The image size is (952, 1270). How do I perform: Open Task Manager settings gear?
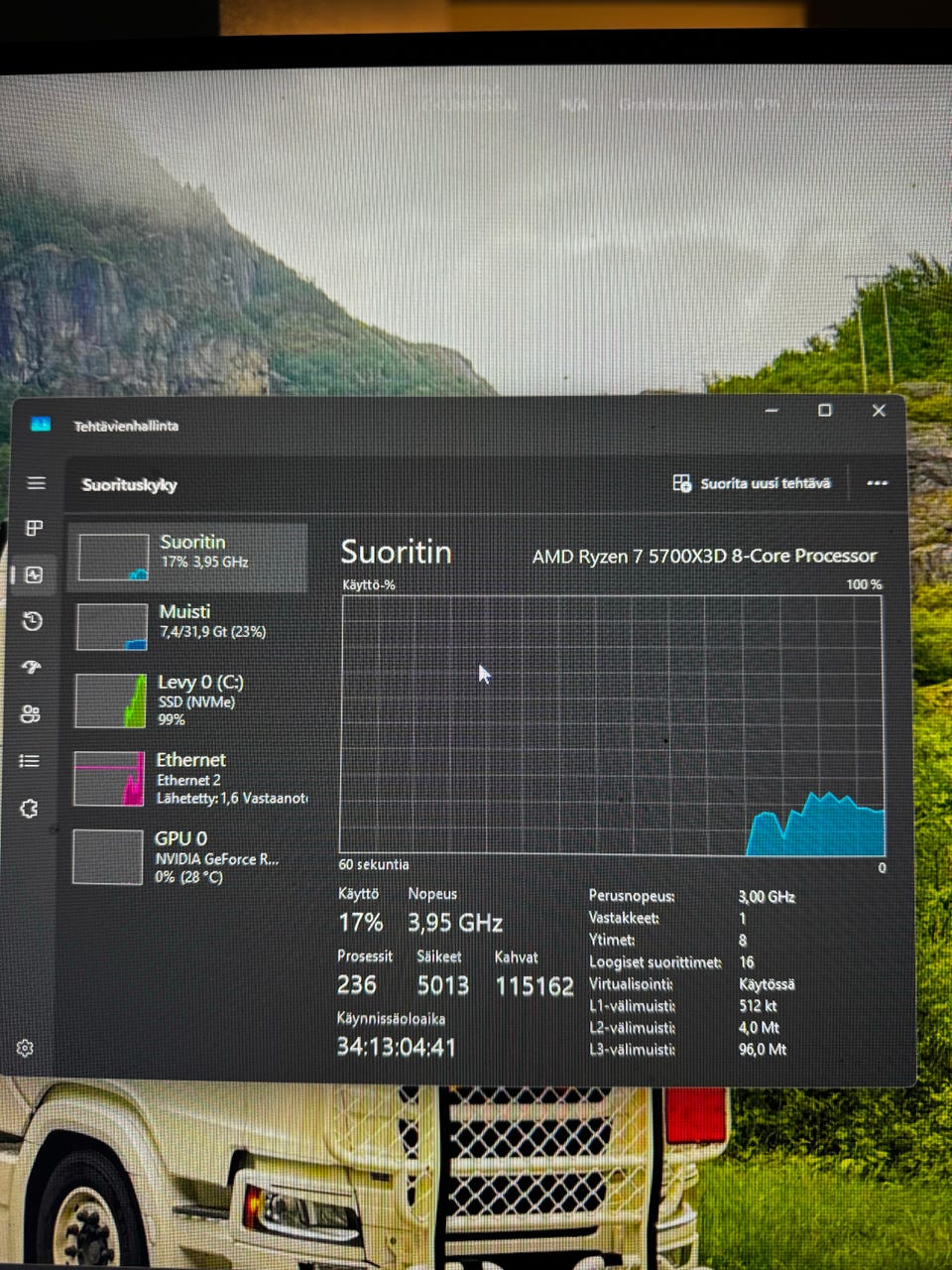[x=25, y=1048]
